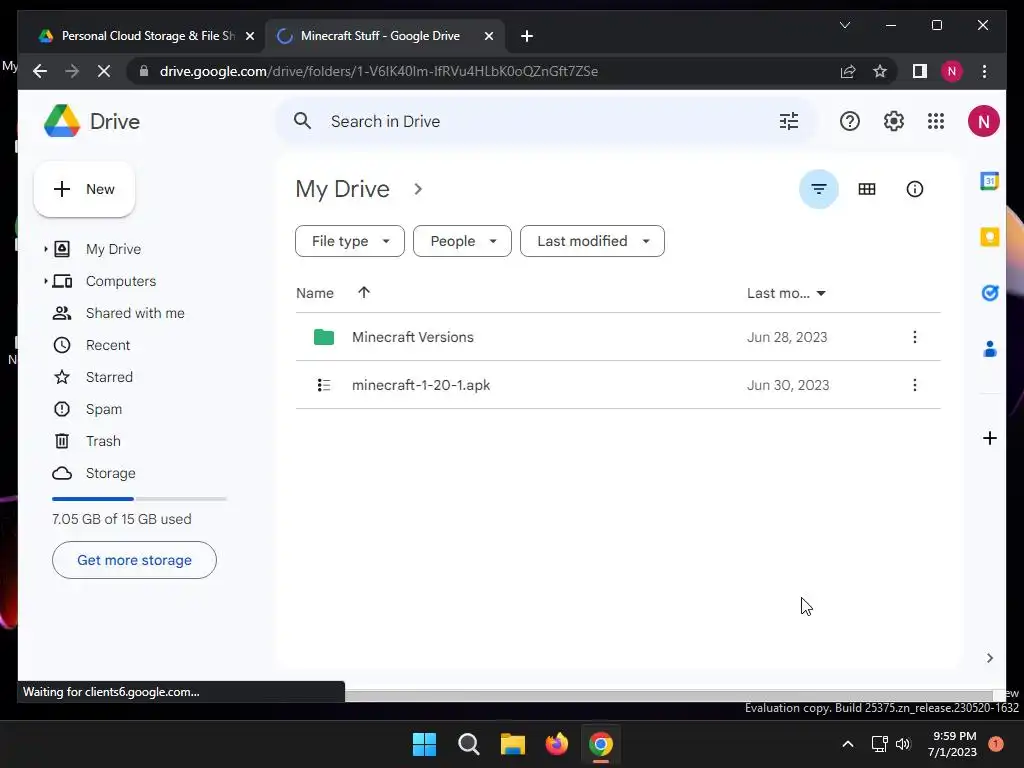The height and width of the screenshot is (768, 1024).
Task: Reverse sort direction arrow next to Name
Action: coord(364,293)
